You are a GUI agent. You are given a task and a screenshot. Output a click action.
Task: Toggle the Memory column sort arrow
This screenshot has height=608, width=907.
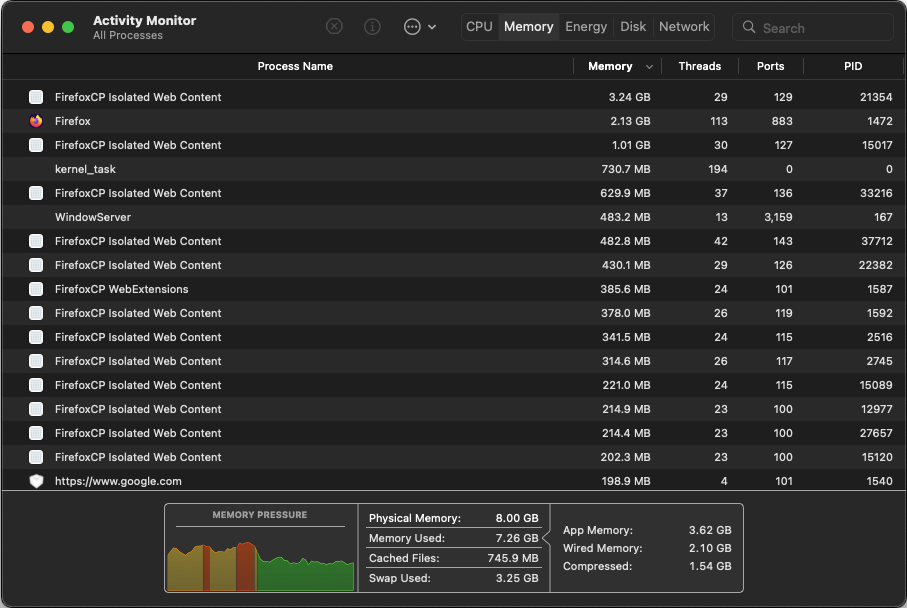pos(649,67)
